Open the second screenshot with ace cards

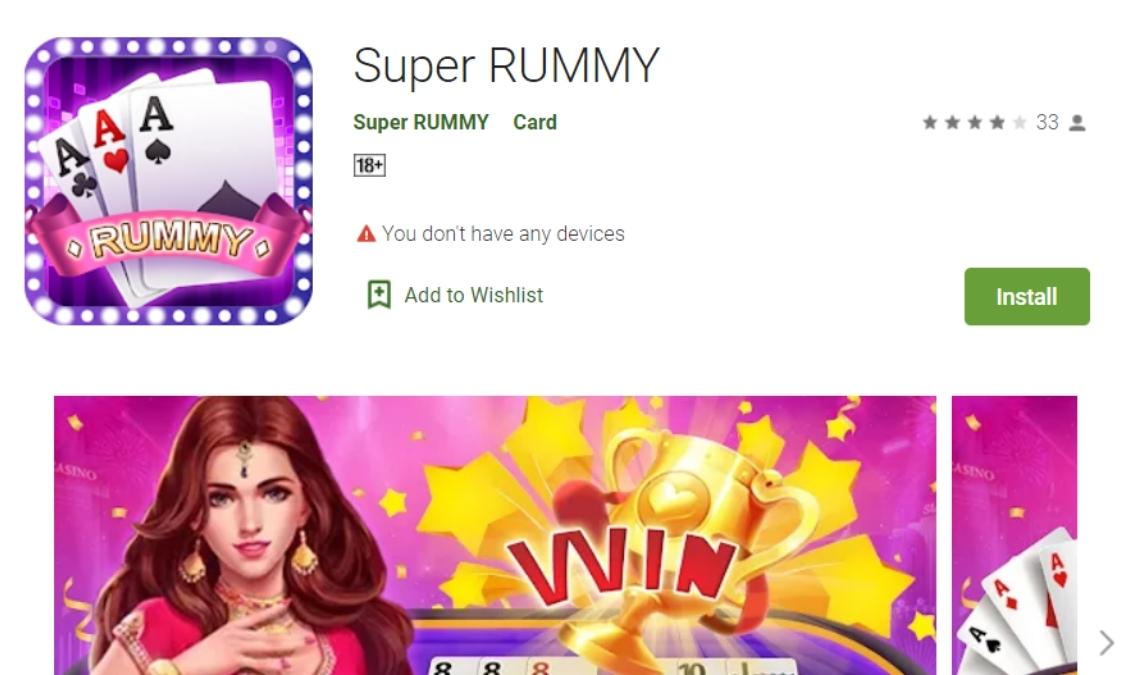pos(1015,535)
